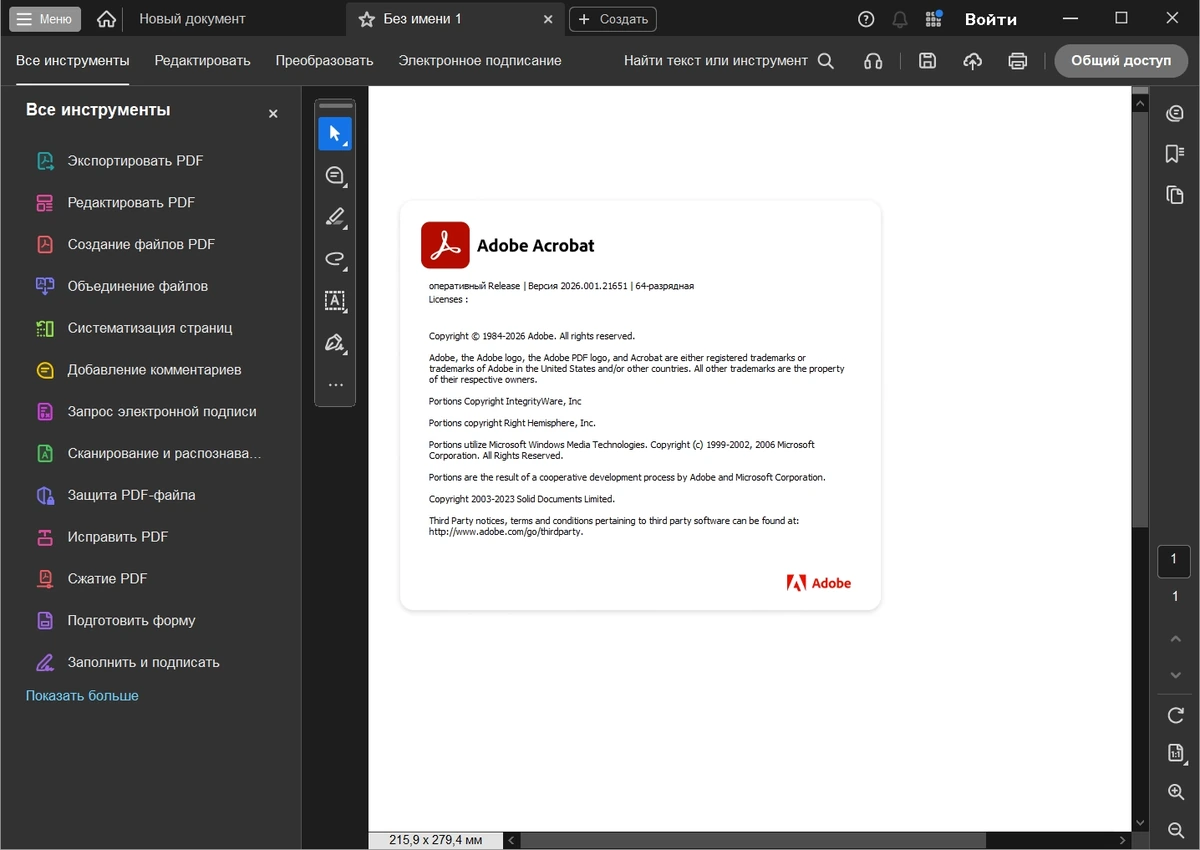Close the Без имени 1 tab

point(547,19)
